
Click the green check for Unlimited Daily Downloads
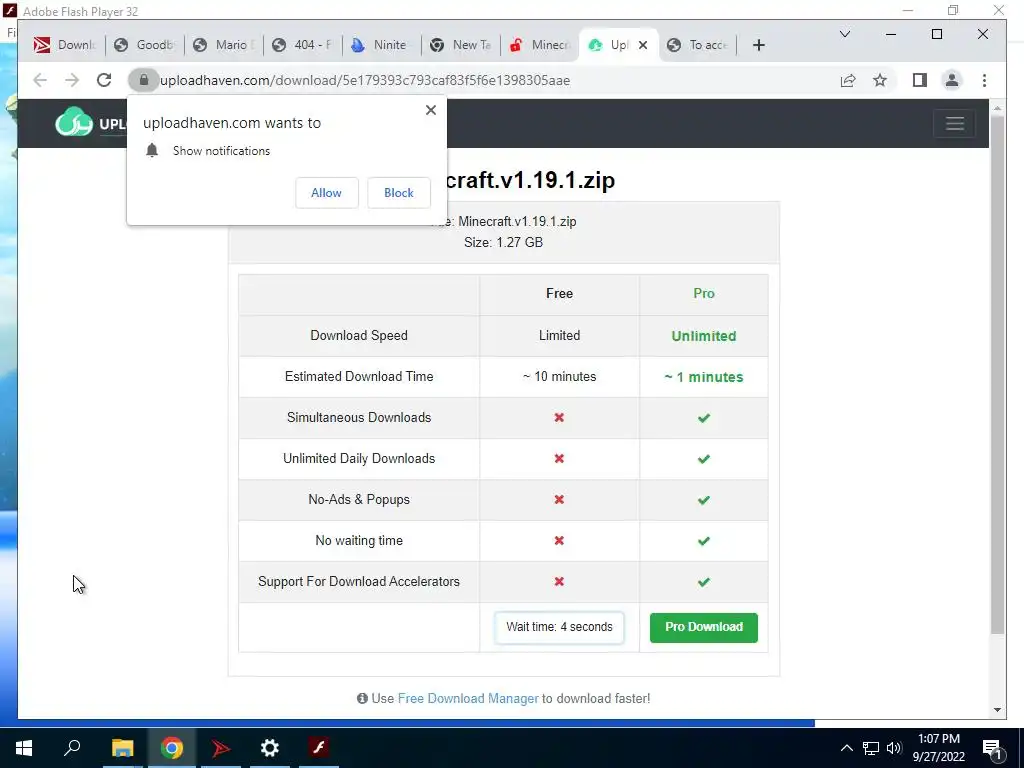tap(704, 459)
